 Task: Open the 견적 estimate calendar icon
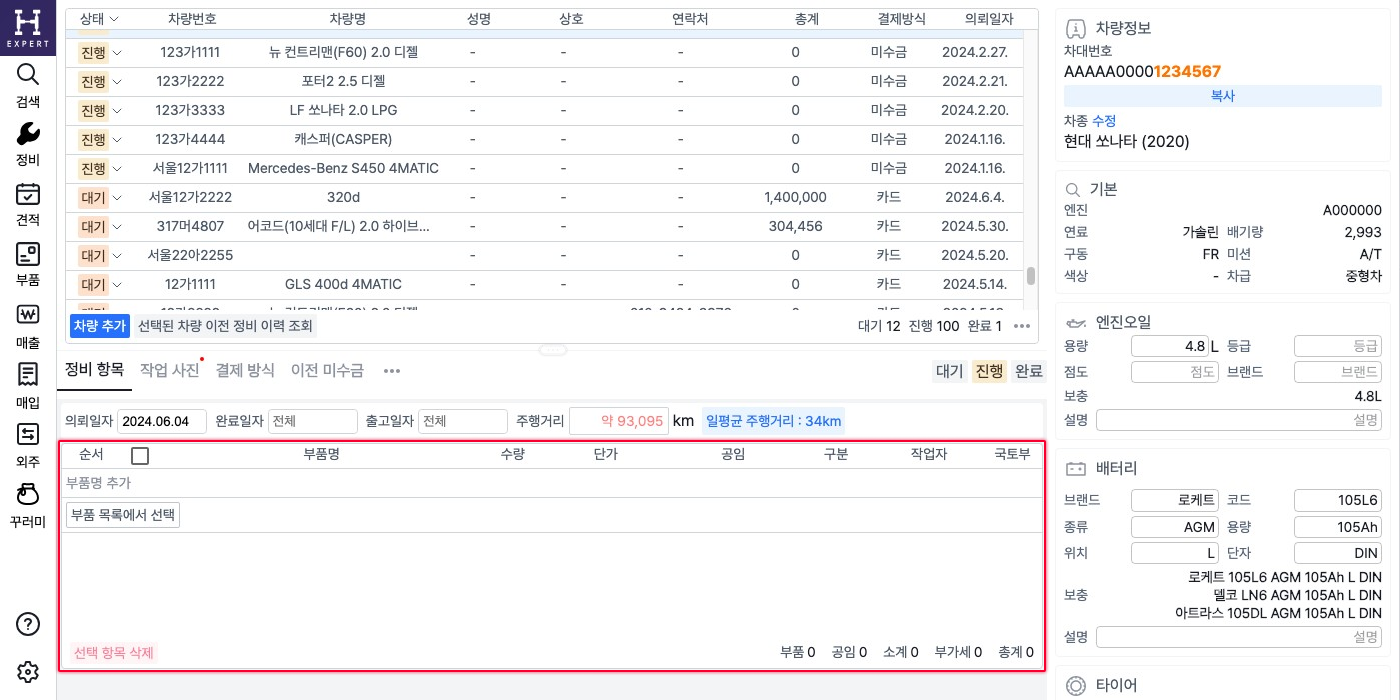[28, 194]
